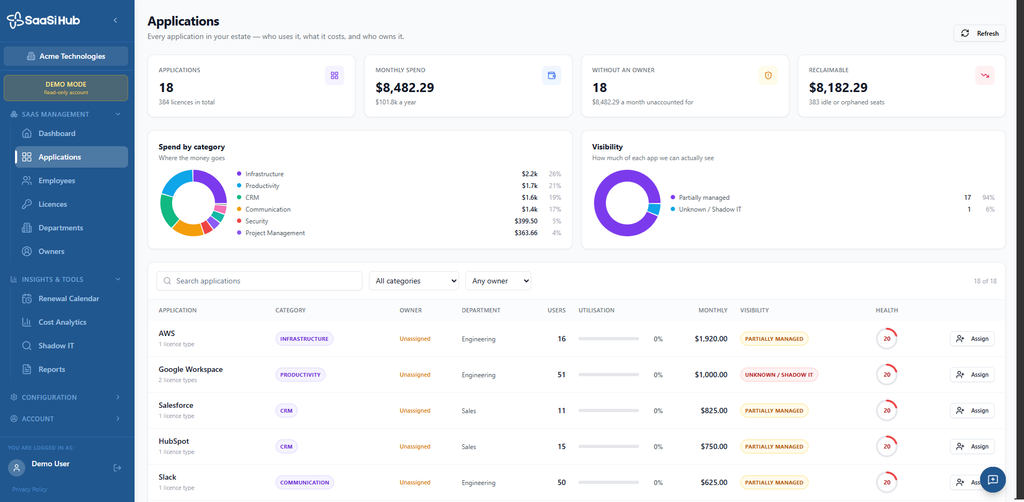Open the Licences page

coord(72,204)
